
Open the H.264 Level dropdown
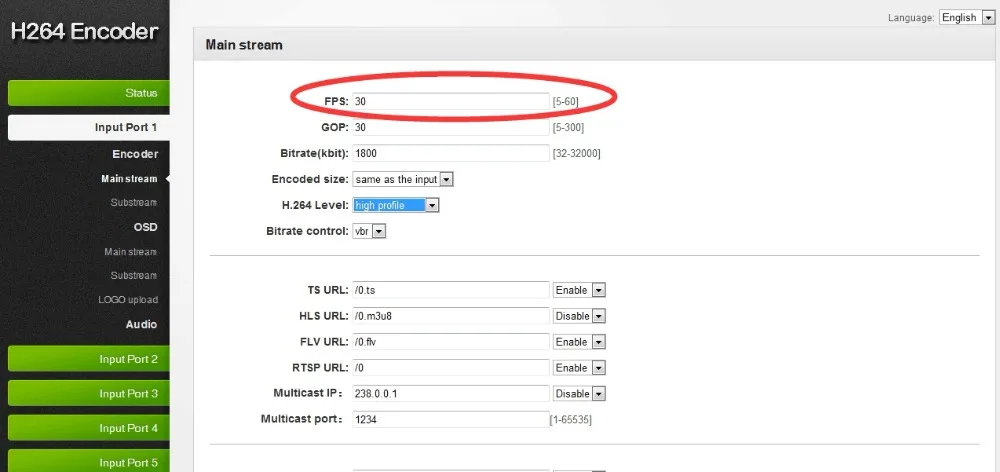coord(395,205)
